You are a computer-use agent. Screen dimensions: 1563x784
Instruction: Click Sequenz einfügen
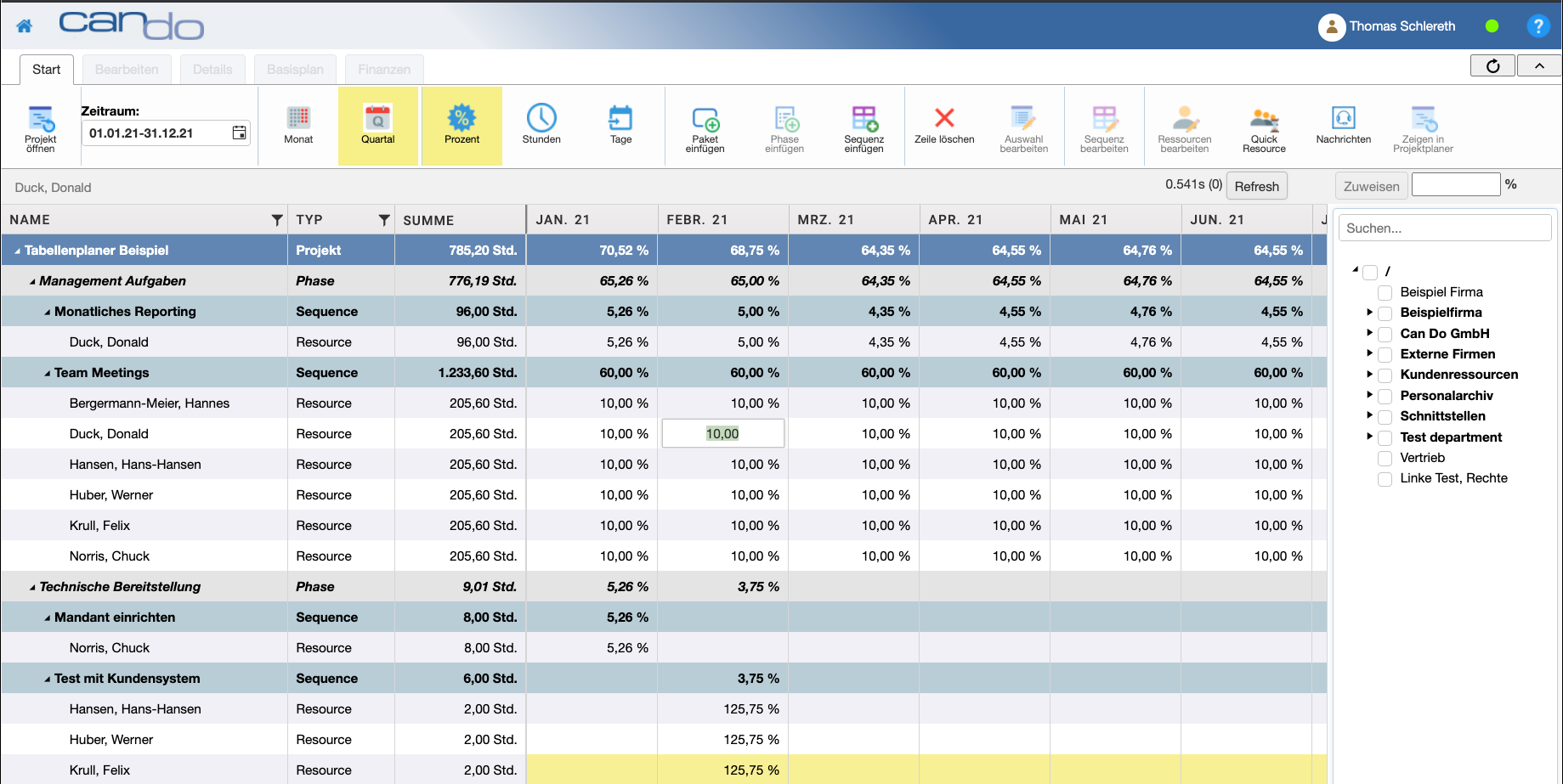point(864,129)
